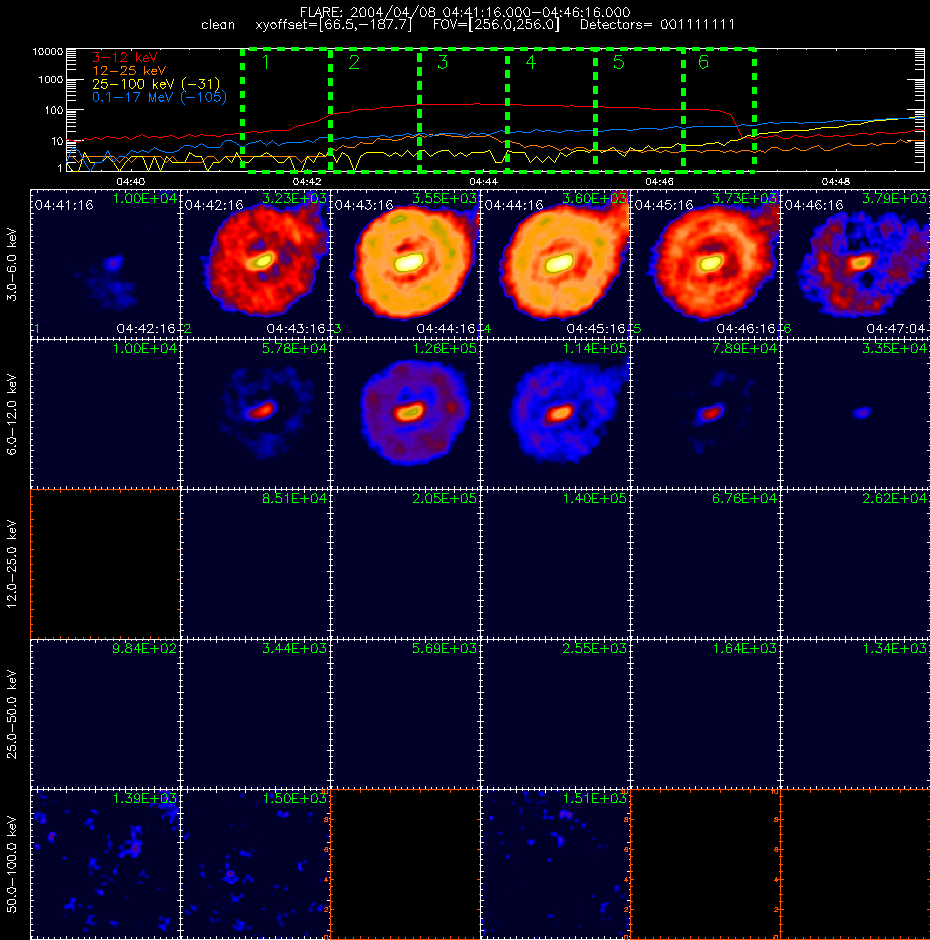The height and width of the screenshot is (940, 930).
Task: Click interval number 3 in the lightcurve
Action: pos(443,62)
